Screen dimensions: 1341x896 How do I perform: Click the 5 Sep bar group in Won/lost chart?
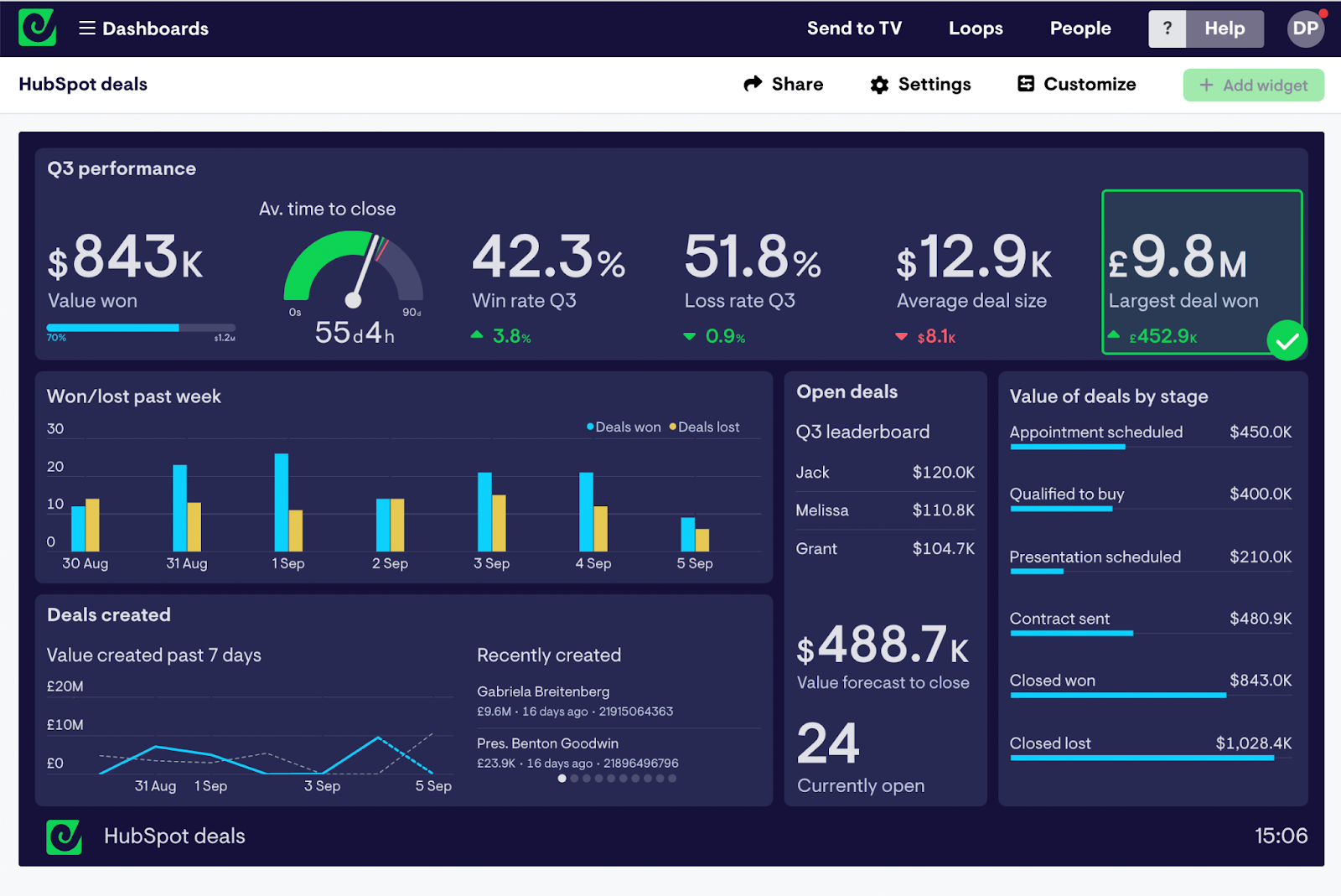pyautogui.click(x=695, y=534)
